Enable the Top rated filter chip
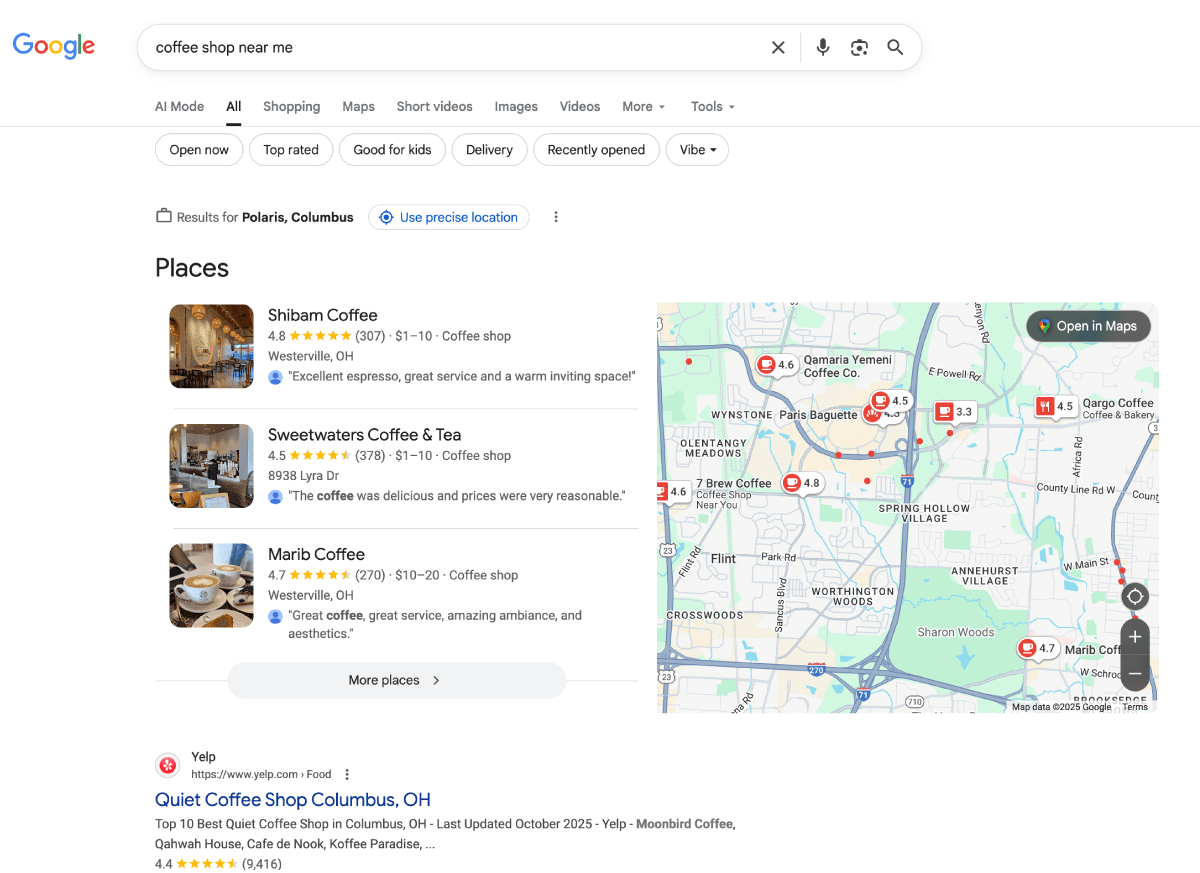 coord(291,150)
